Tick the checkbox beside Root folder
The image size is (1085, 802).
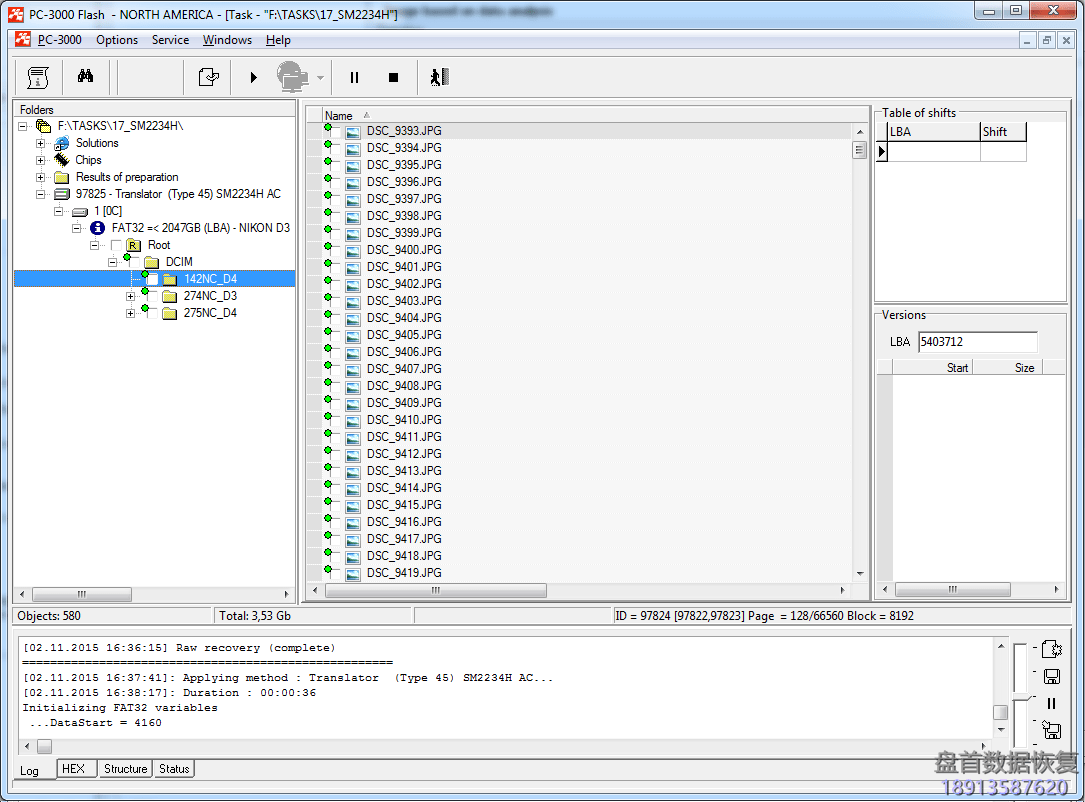[x=117, y=245]
